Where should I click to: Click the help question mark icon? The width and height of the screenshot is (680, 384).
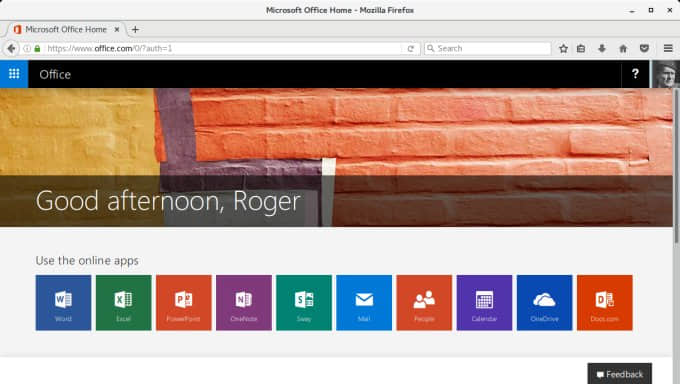(635, 74)
